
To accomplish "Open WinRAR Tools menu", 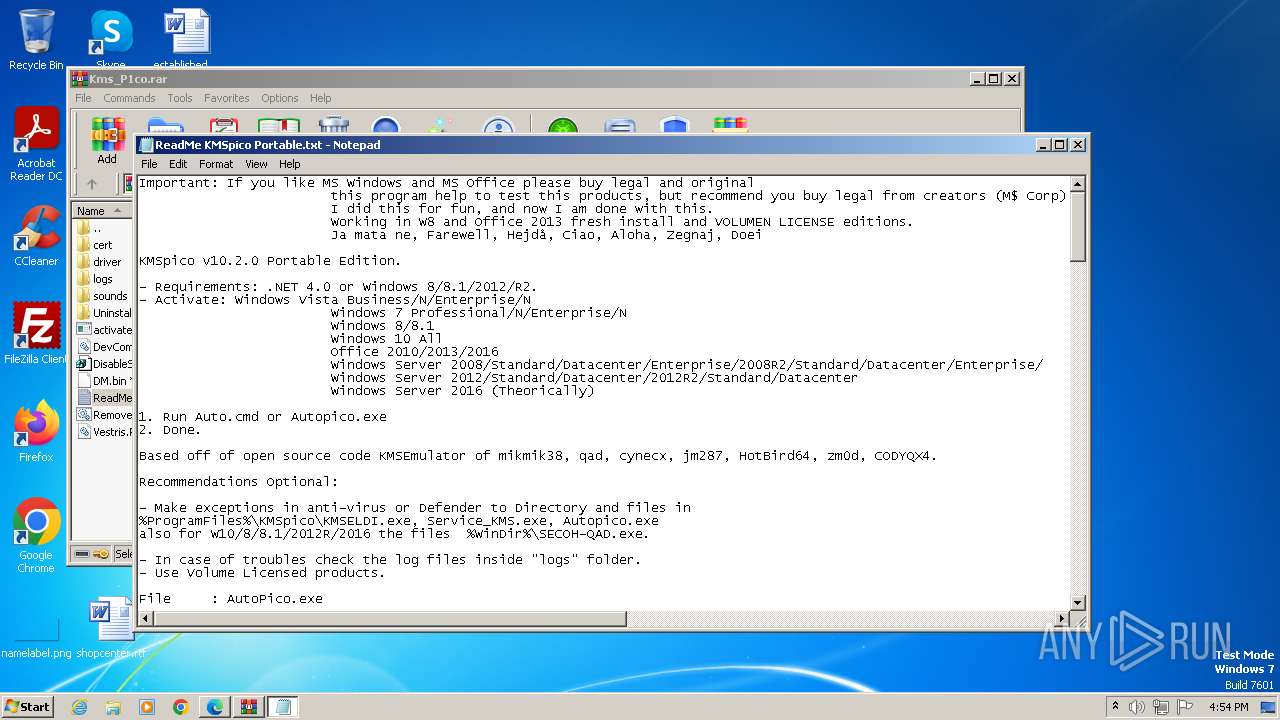I will pyautogui.click(x=180, y=98).
